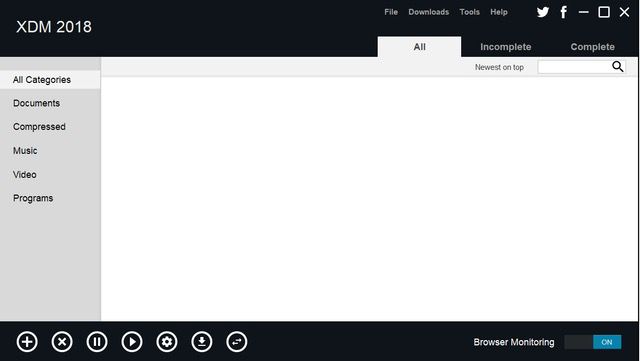Click the add new download plus icon
Viewport: 640px width, 361px height.
(27, 342)
